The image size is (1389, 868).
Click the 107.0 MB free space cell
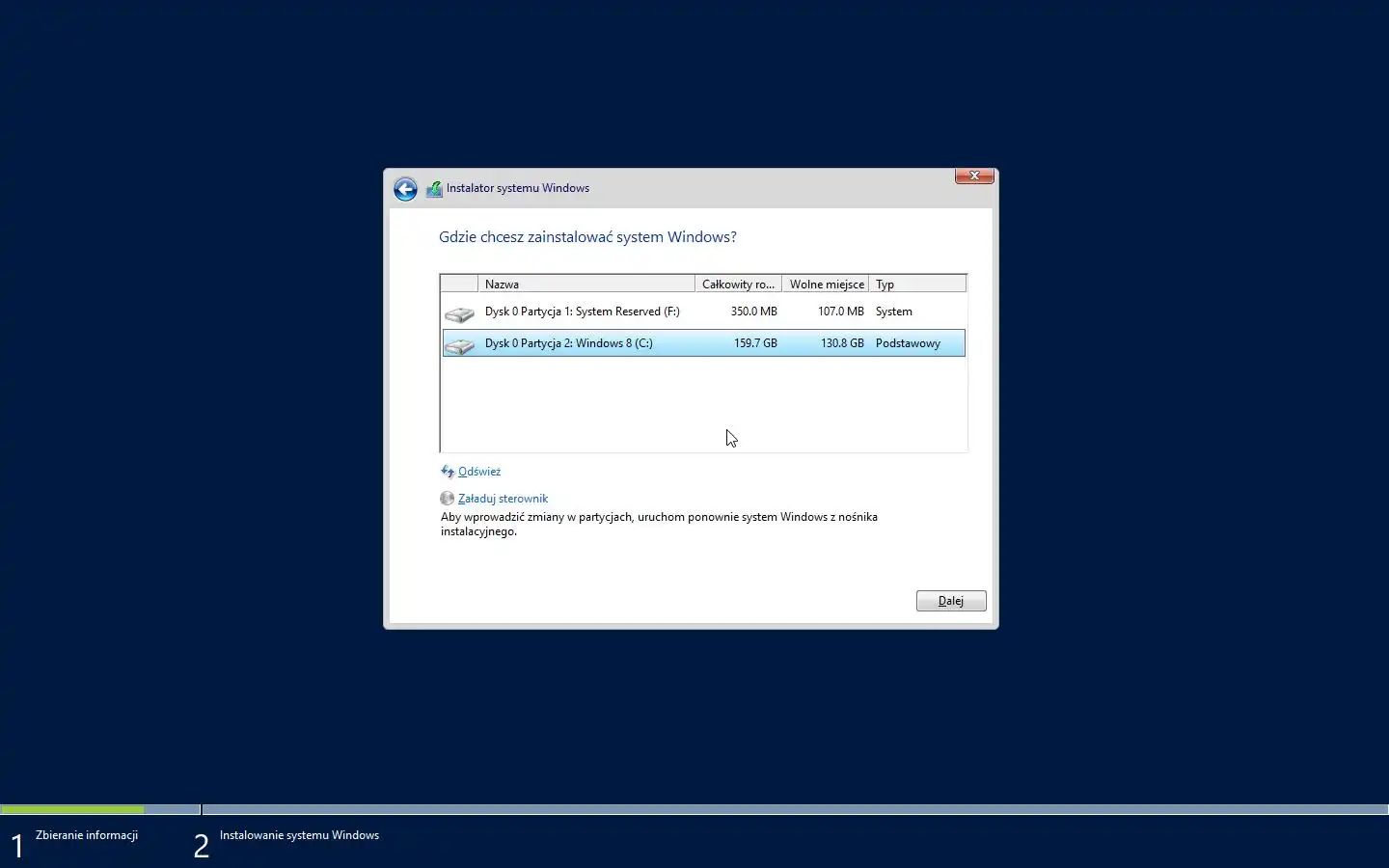[x=841, y=312]
